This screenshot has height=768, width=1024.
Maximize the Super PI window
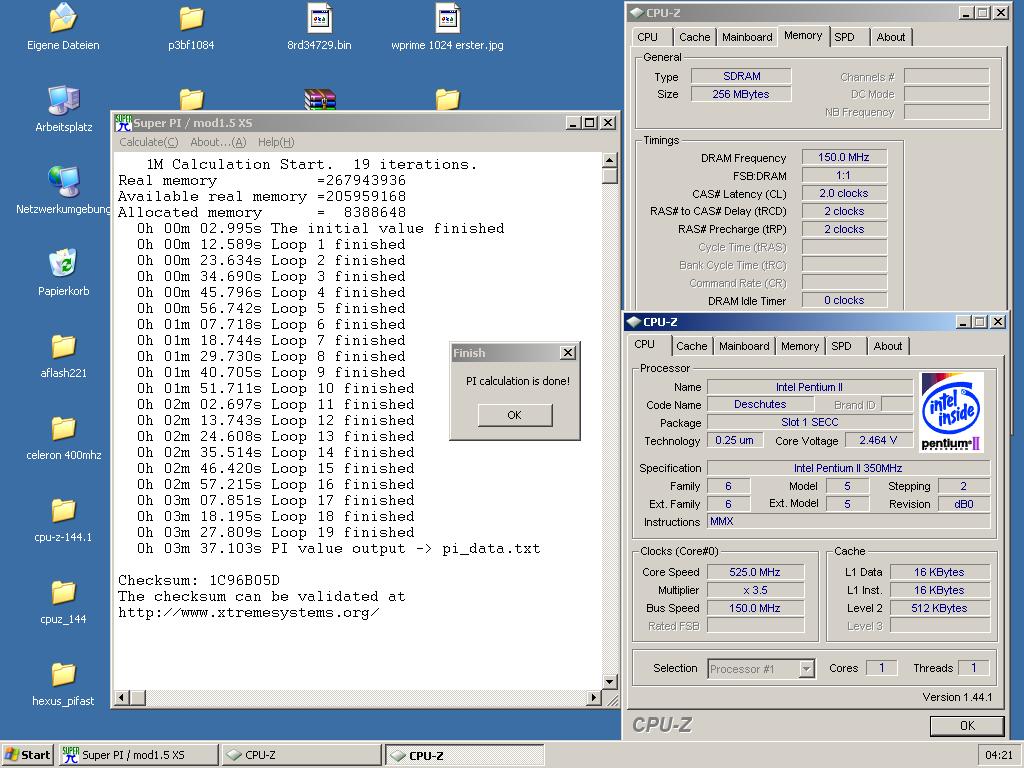click(590, 123)
